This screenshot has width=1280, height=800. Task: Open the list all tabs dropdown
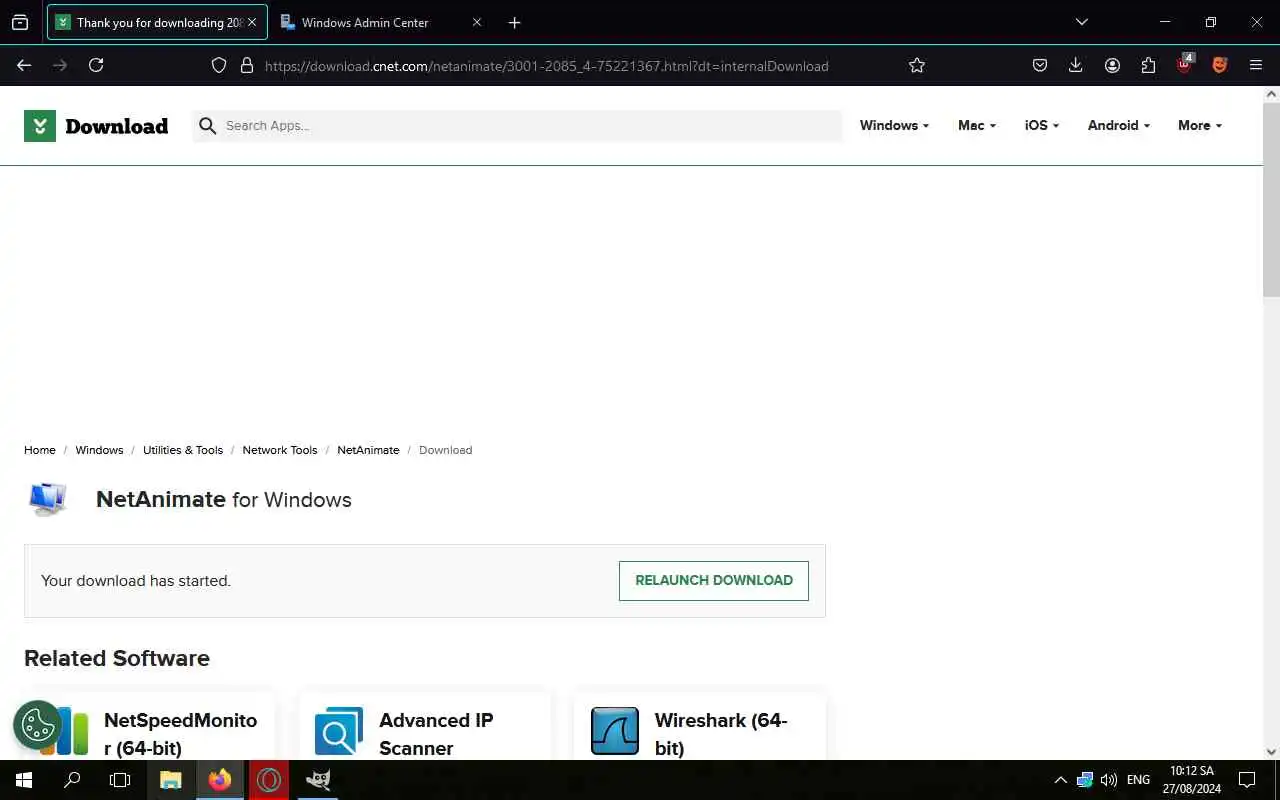(1081, 22)
